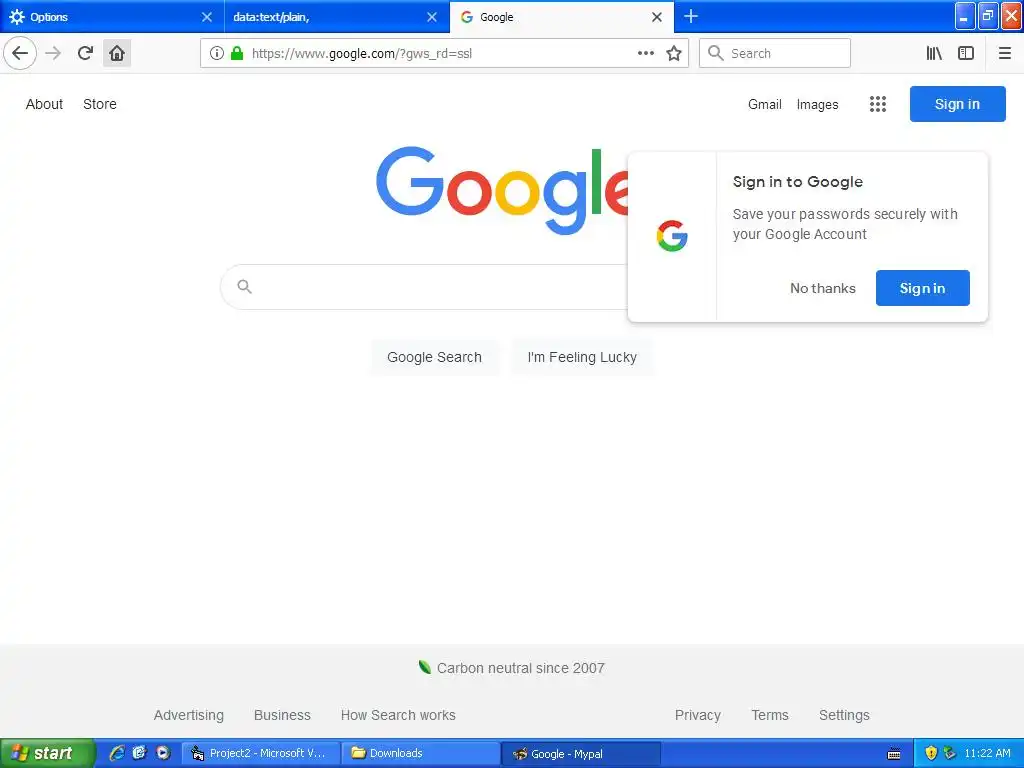
Task: Click I'm Feeling Lucky button
Action: click(582, 357)
